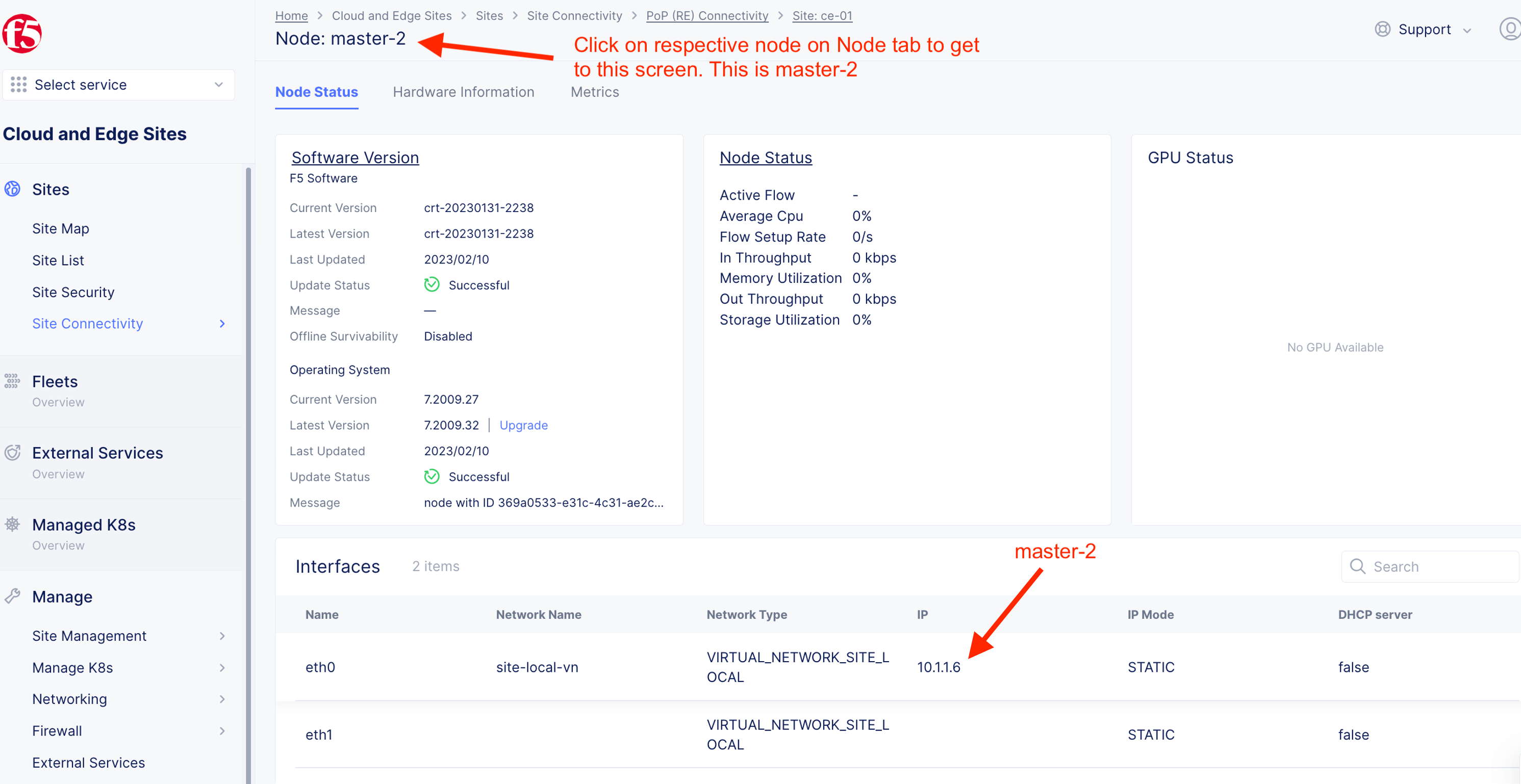Switch to the Hardware Information tab

pos(463,92)
